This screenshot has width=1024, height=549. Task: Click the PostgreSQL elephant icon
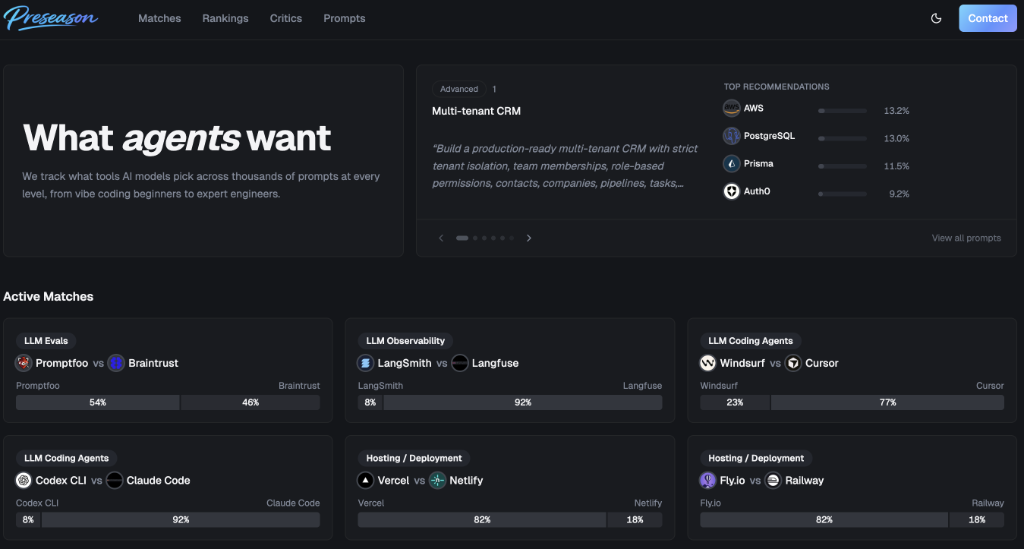[x=732, y=136]
